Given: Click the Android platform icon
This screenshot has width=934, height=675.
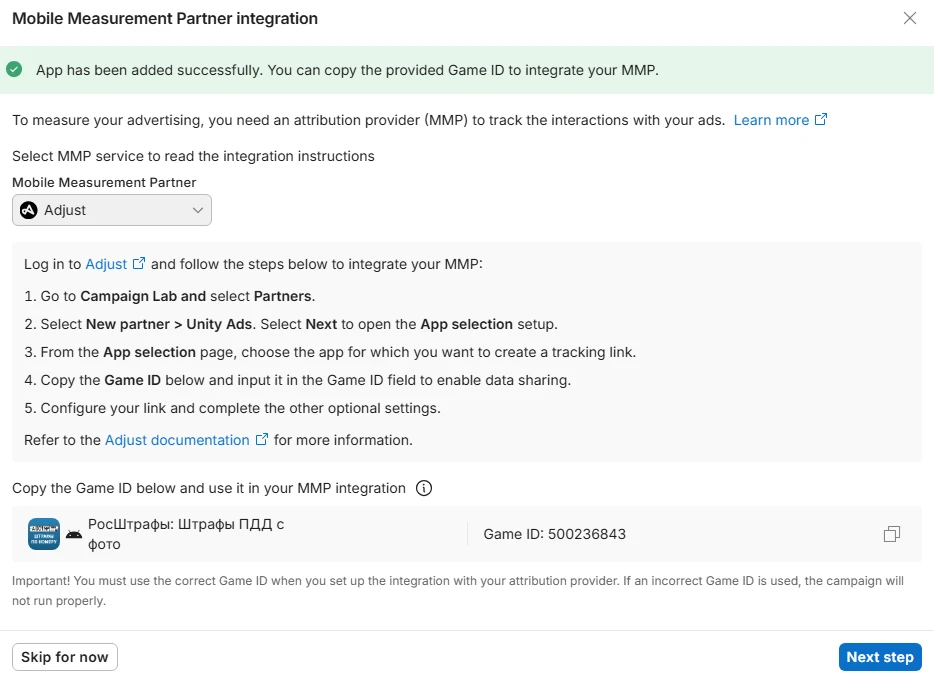Looking at the screenshot, I should 74,534.
